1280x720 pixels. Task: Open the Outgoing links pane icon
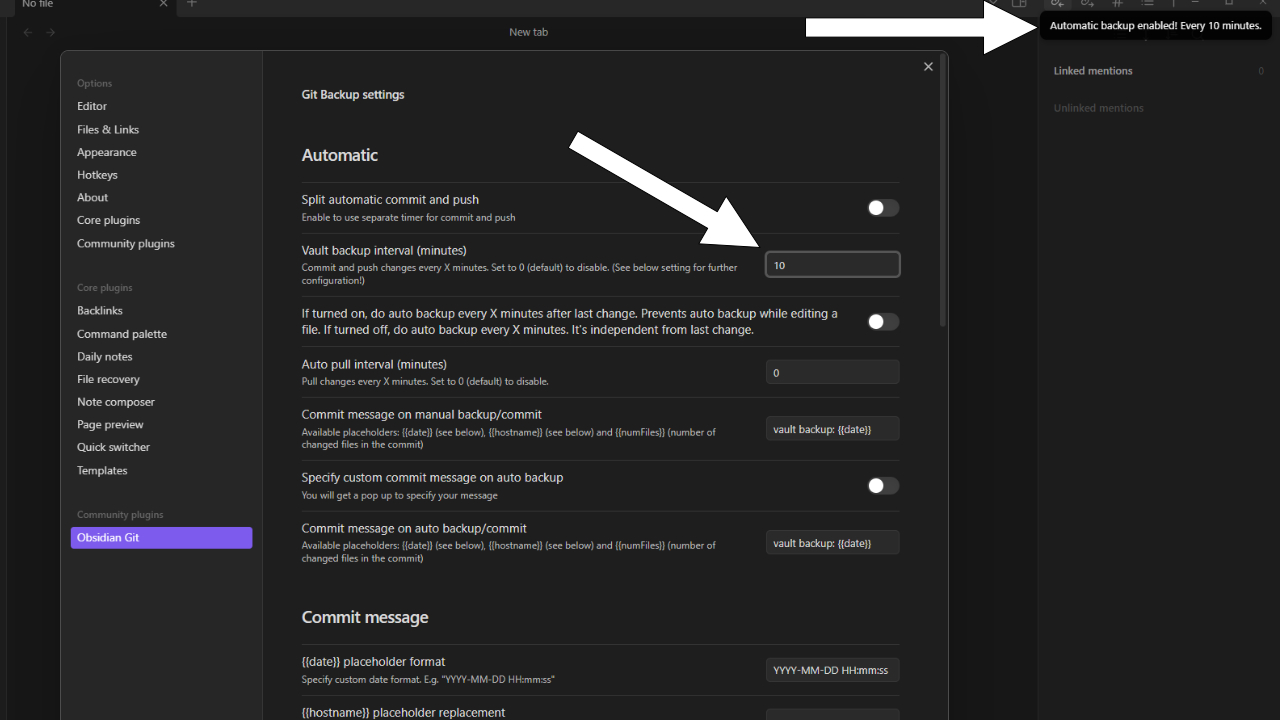pyautogui.click(x=1088, y=4)
